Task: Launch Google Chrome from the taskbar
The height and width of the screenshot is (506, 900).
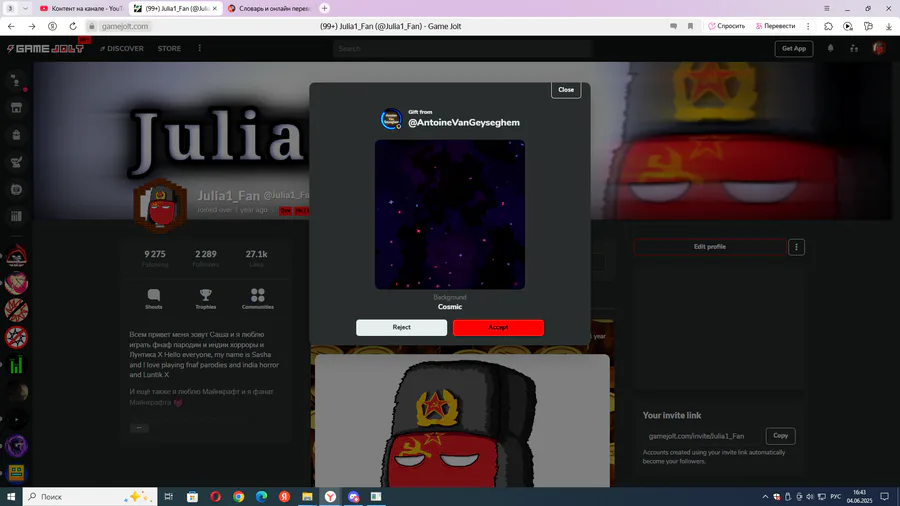Action: coord(238,497)
